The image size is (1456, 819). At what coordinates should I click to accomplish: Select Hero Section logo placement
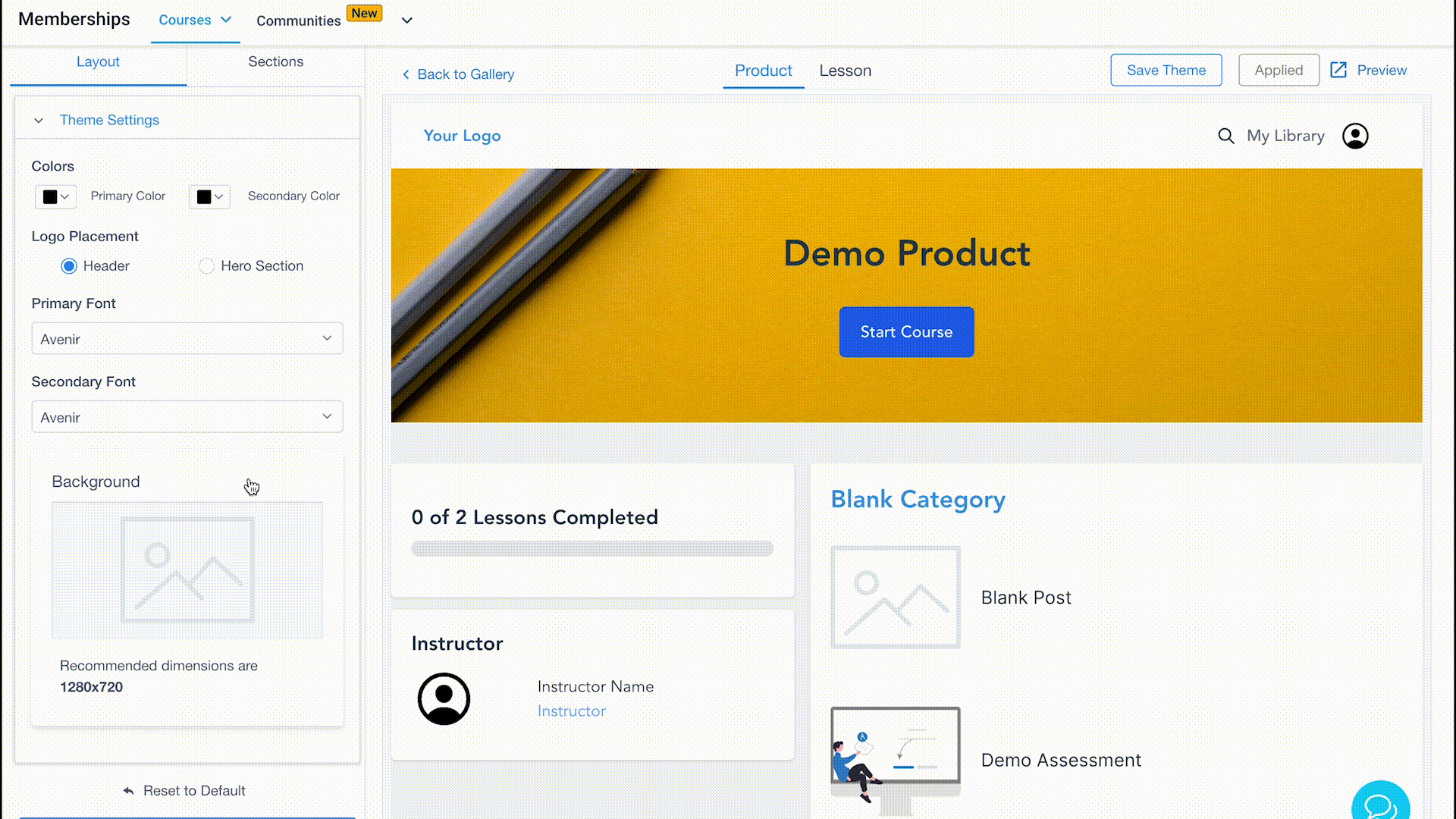206,266
